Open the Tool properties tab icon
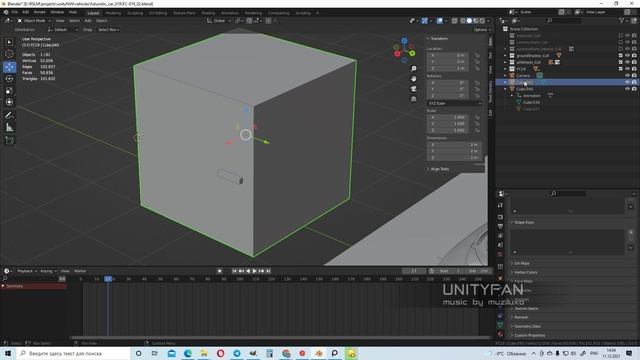The image size is (640, 360). [500, 205]
